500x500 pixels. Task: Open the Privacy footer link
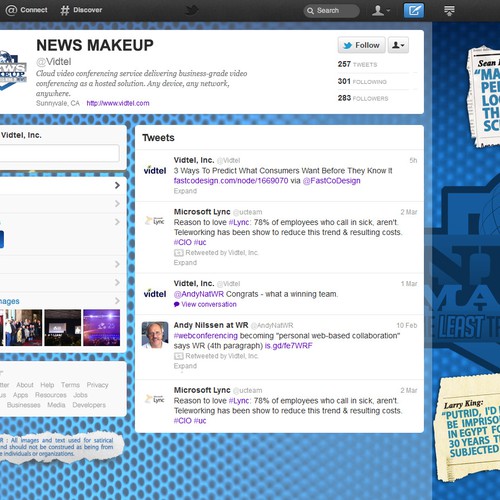pyautogui.click(x=98, y=385)
